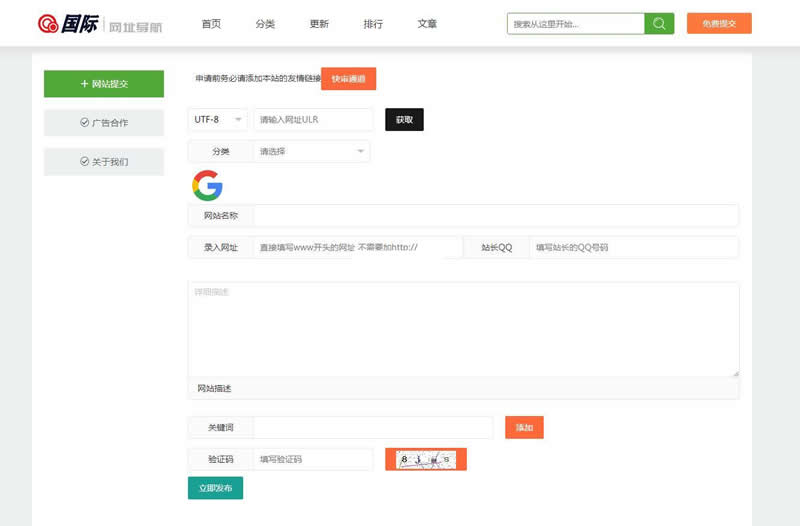The height and width of the screenshot is (526, 800).
Task: Focus the 站长QQ number input field
Action: point(633,247)
